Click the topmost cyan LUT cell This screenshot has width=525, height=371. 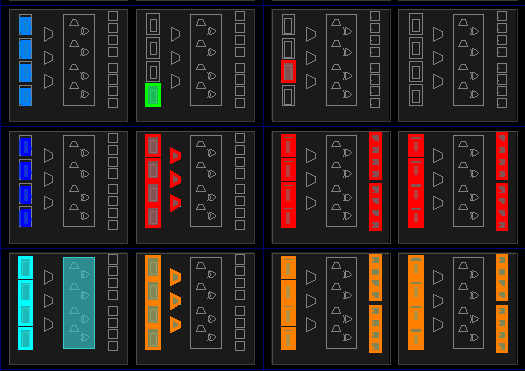pyautogui.click(x=25, y=267)
